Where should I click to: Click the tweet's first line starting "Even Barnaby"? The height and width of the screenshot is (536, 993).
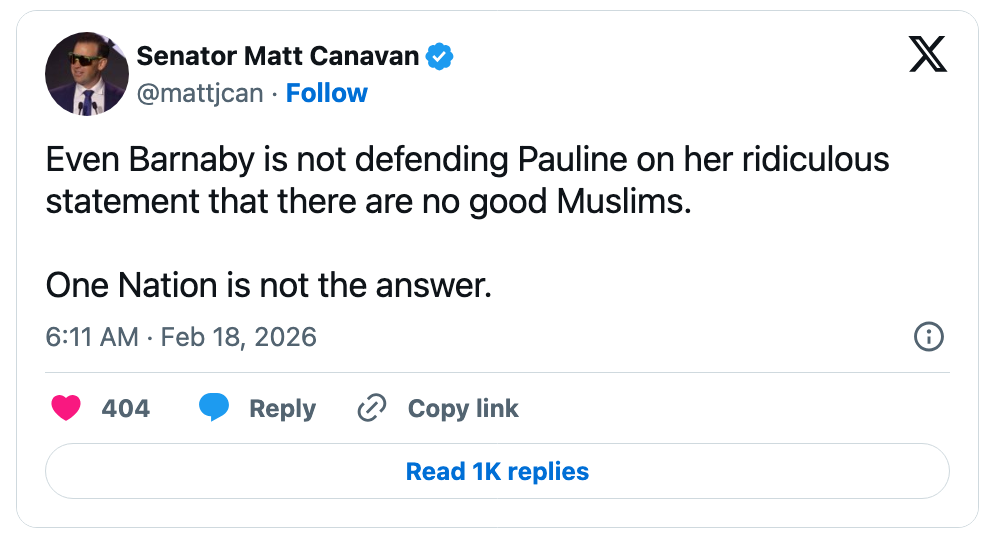(467, 160)
